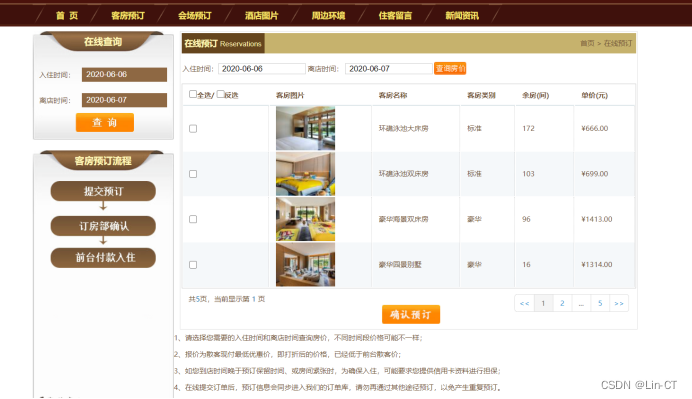692x399 pixels.
Task: Click the remaining rooms value 16
Action: coord(527,265)
